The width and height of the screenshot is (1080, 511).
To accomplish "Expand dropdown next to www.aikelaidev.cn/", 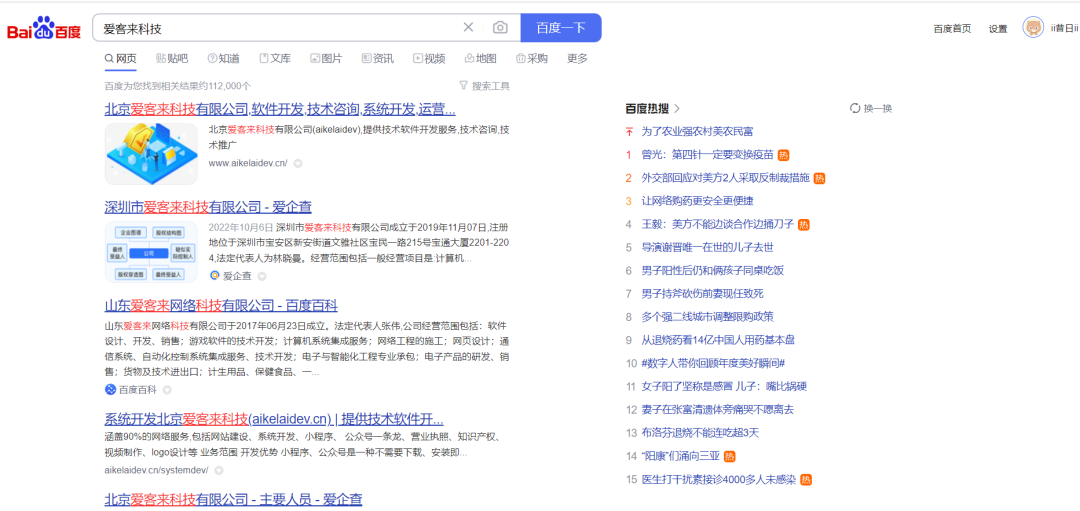I will click(x=298, y=164).
